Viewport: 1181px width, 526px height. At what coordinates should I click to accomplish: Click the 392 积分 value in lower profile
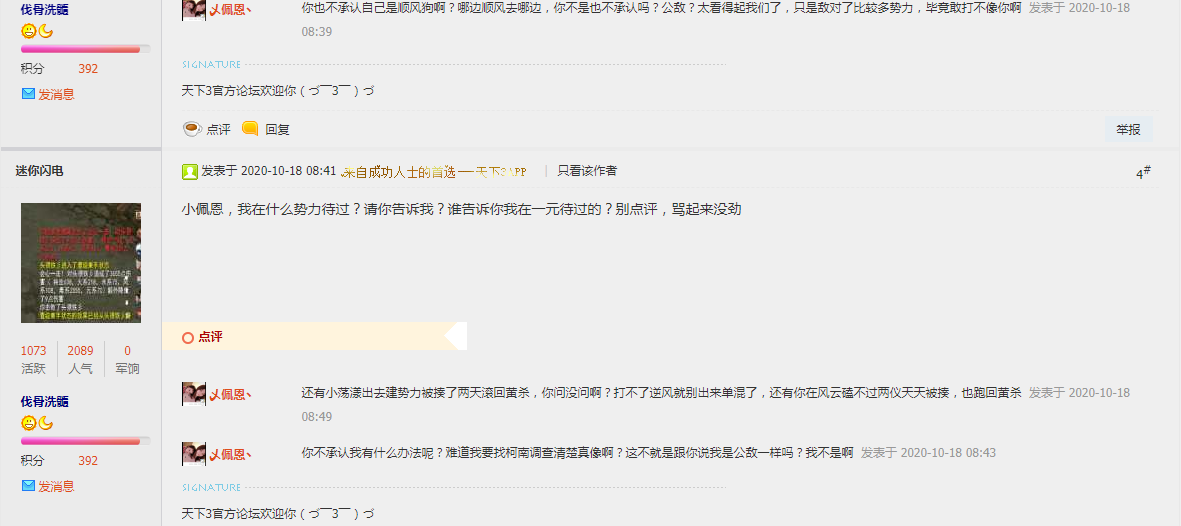tap(88, 460)
